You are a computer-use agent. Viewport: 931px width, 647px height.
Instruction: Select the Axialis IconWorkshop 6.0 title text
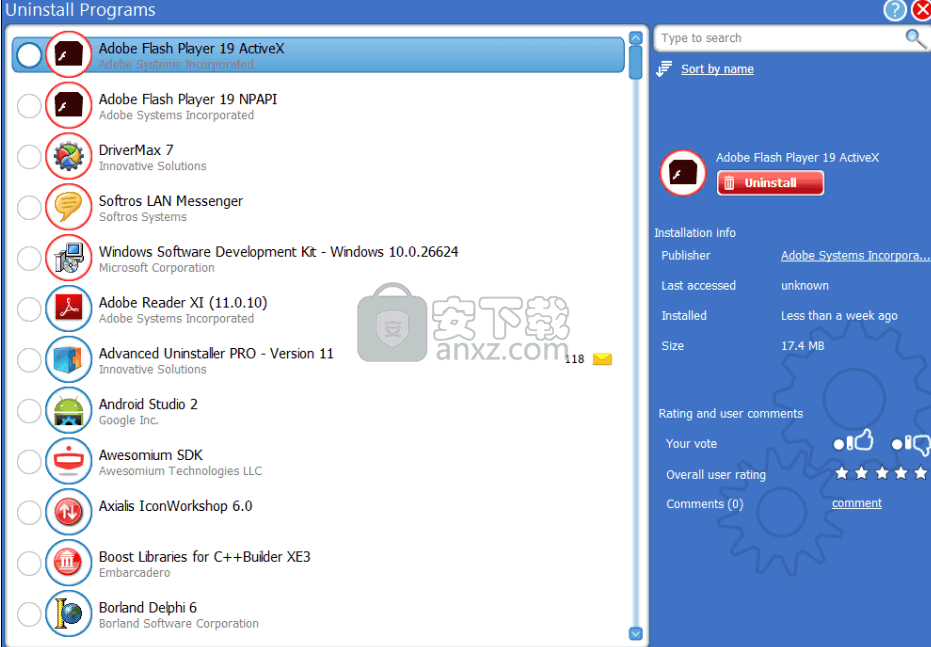(x=175, y=506)
